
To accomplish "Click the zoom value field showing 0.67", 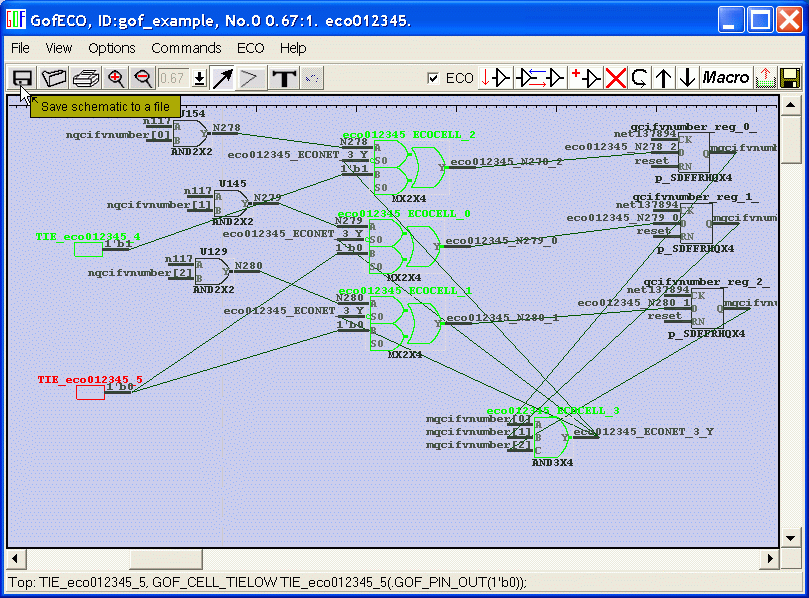I will click(173, 78).
